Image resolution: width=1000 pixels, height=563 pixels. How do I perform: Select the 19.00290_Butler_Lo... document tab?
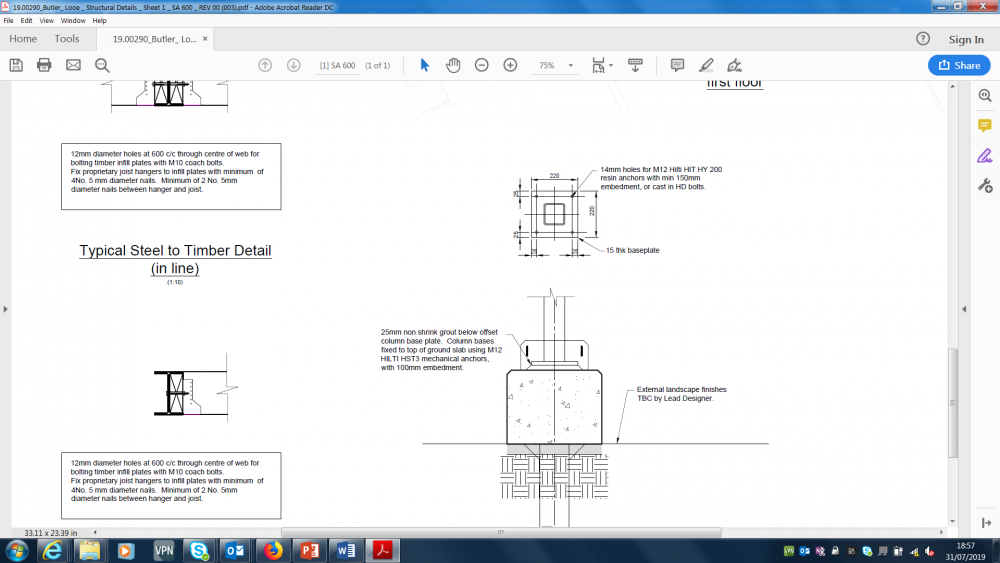coord(154,39)
